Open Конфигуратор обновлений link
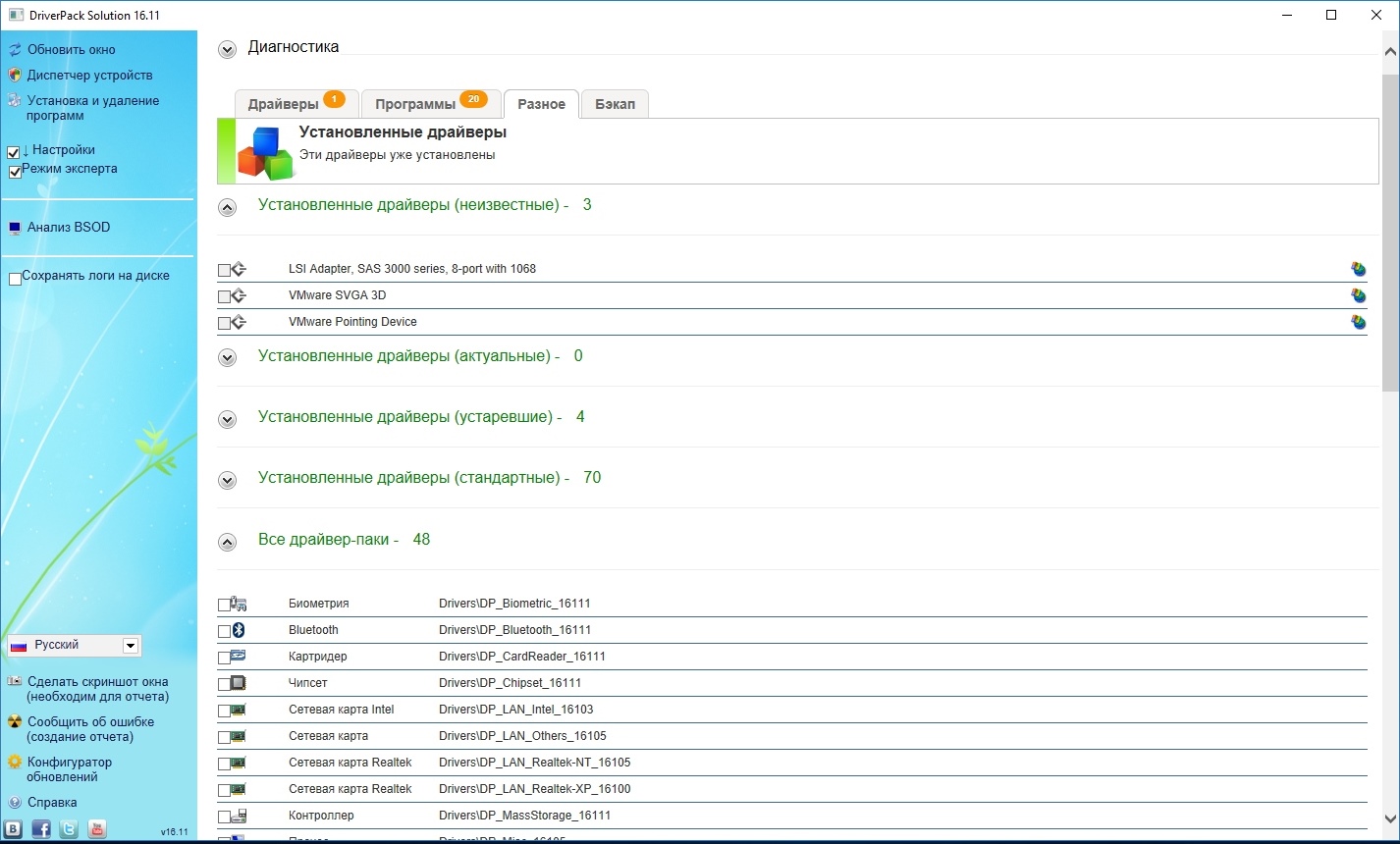 coord(70,769)
